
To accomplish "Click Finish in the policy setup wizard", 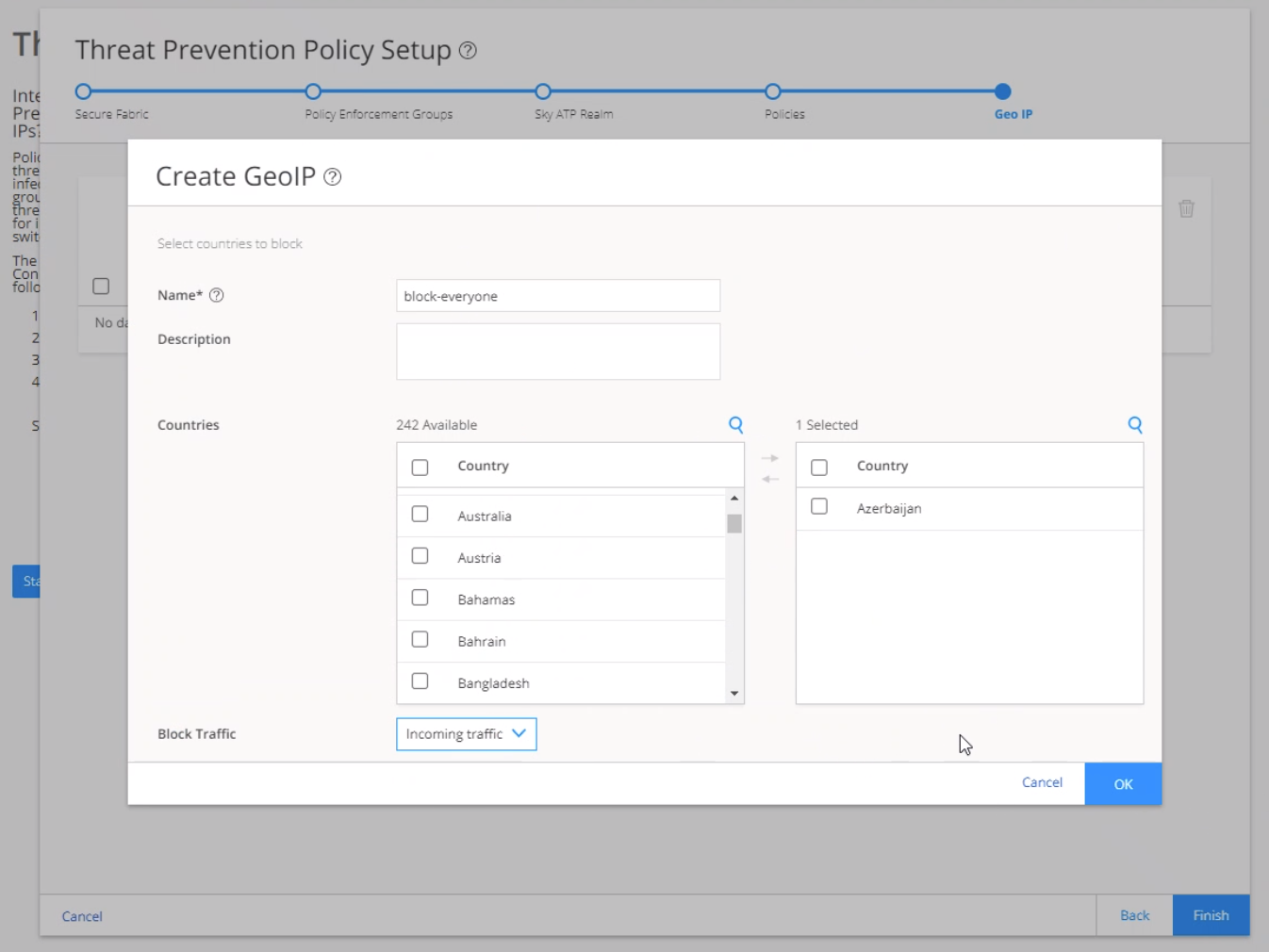I will (x=1211, y=915).
